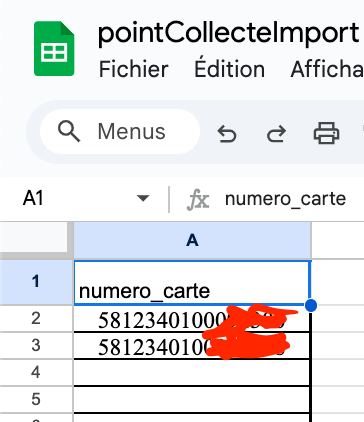Click the select-all corner box
This screenshot has height=422, width=364.
tap(35, 239)
